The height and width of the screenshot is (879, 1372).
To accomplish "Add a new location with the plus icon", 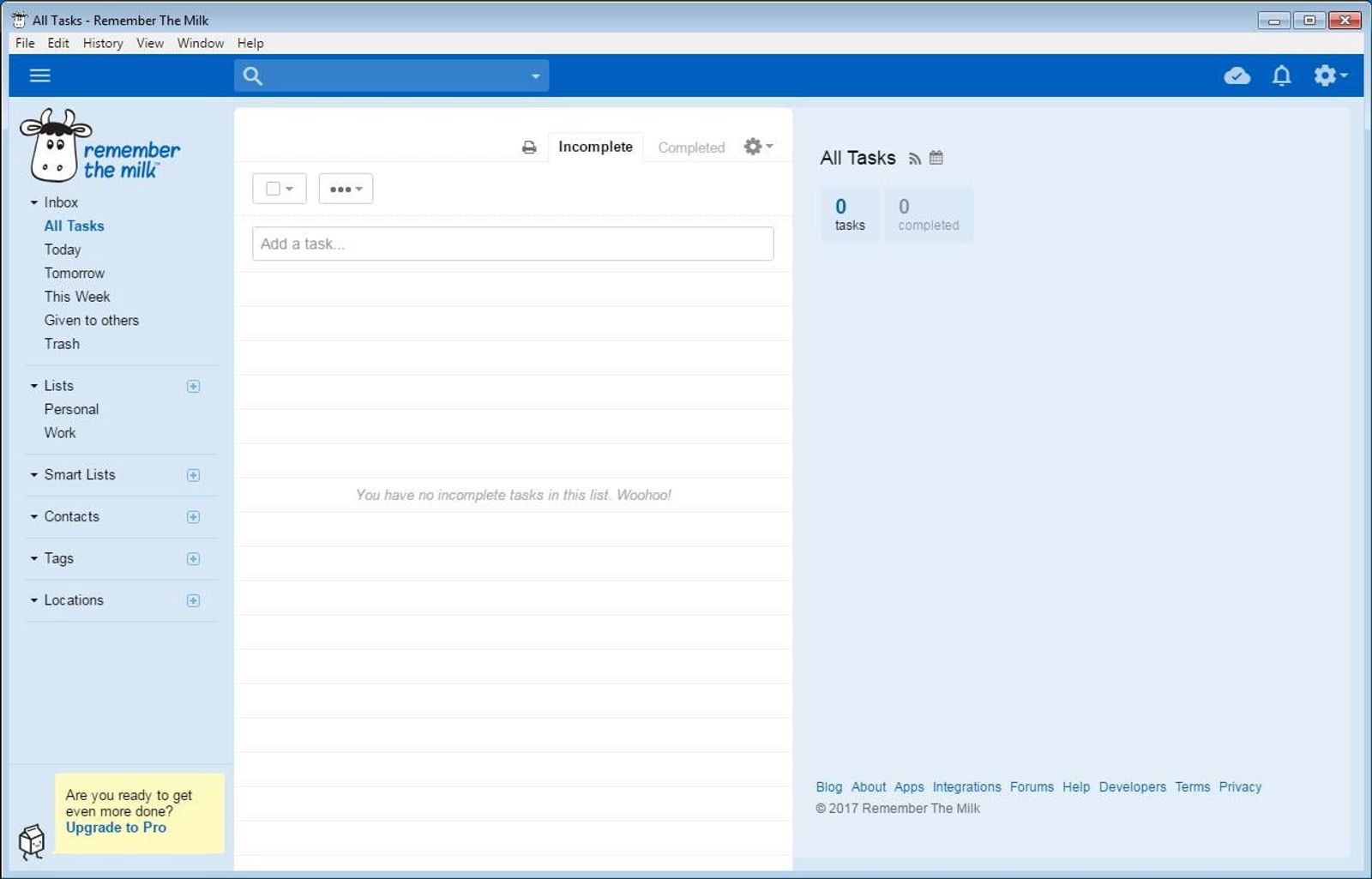I will pyautogui.click(x=193, y=601).
